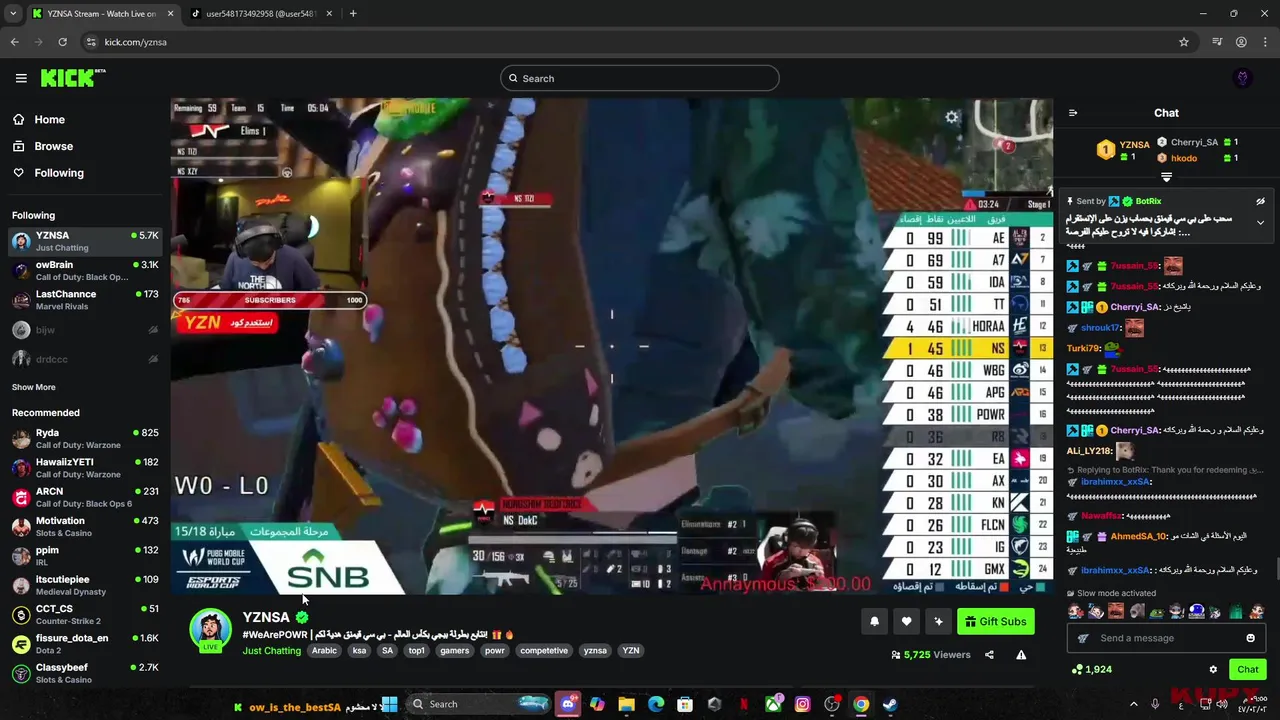Open the emoji picker in chat

click(x=1250, y=638)
